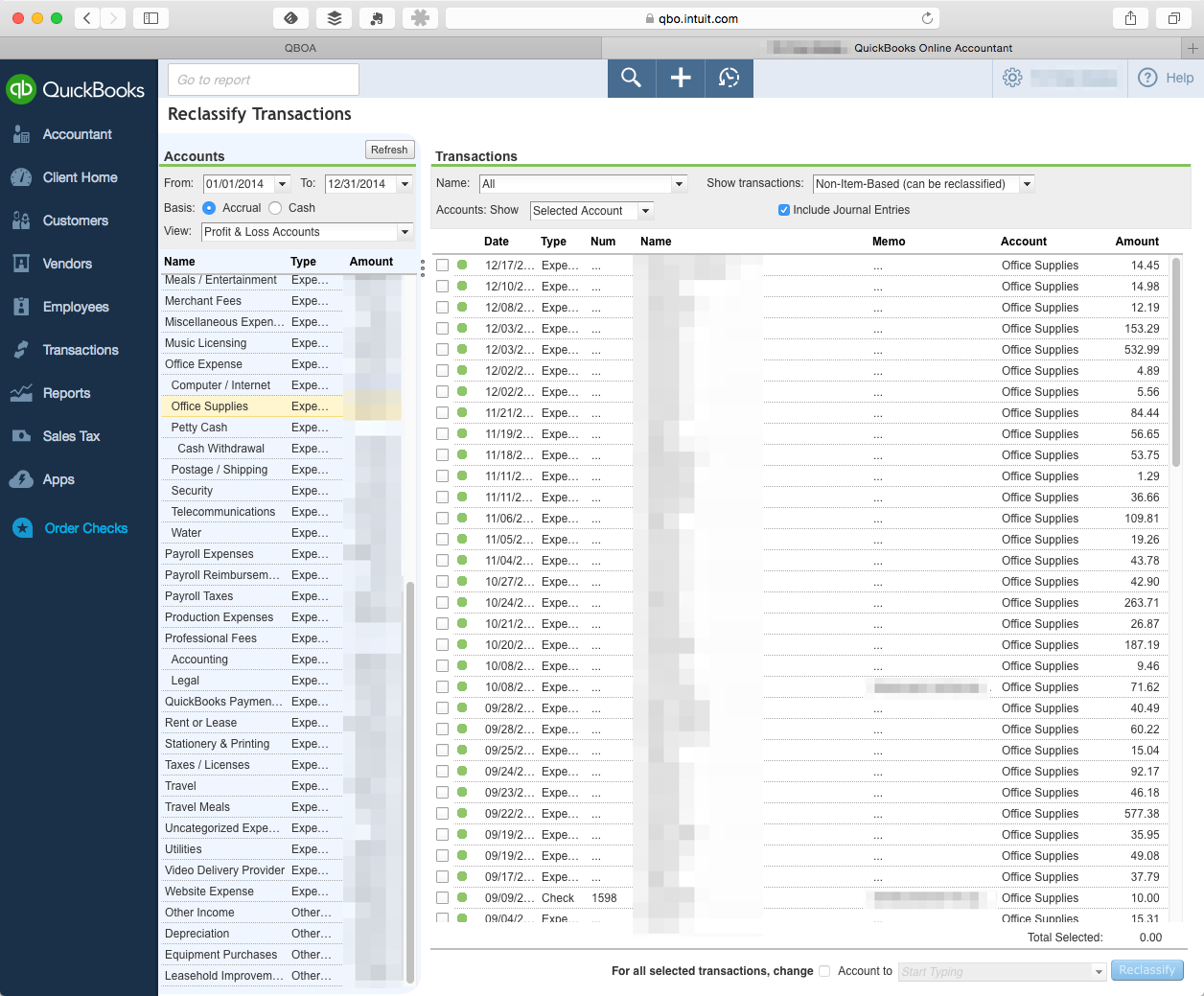The image size is (1204, 996).
Task: Open Client Home dashboard icon
Action: 21,177
